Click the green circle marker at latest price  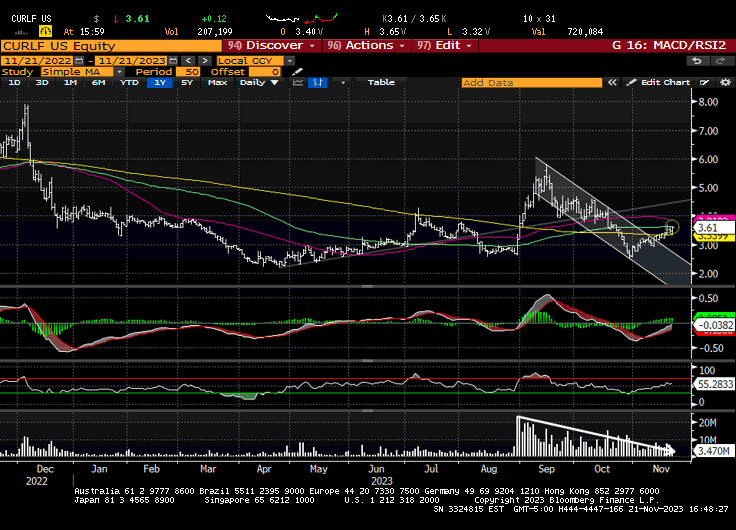point(672,227)
